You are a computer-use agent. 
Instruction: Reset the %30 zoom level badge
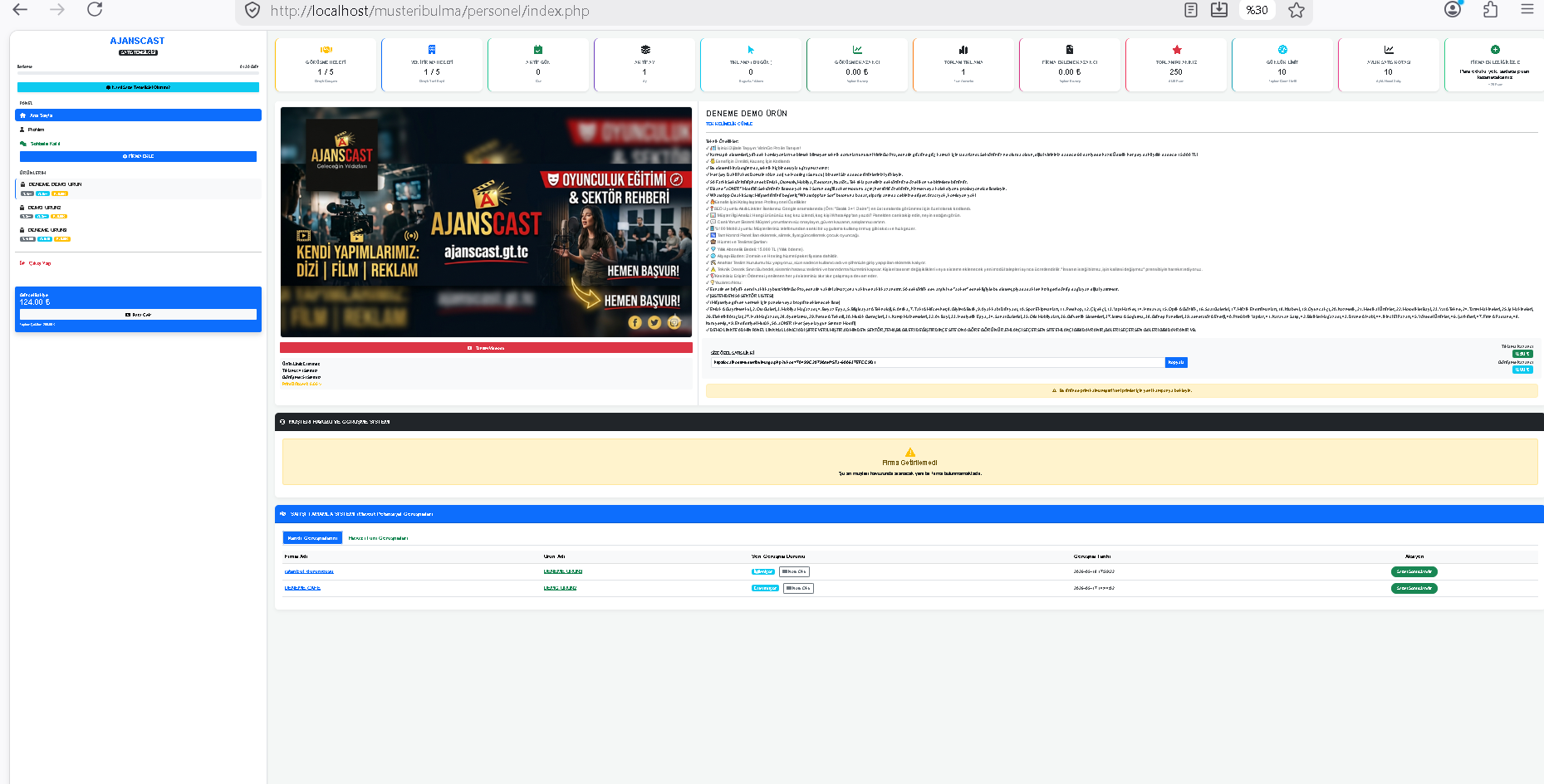point(1257,10)
